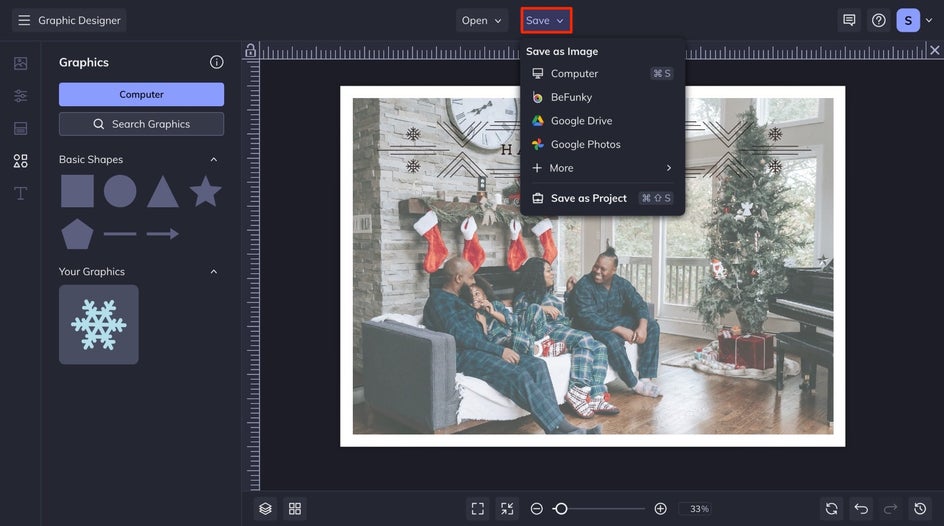Screen dimensions: 944x526
Task: Save image to Computer
Action: point(602,73)
